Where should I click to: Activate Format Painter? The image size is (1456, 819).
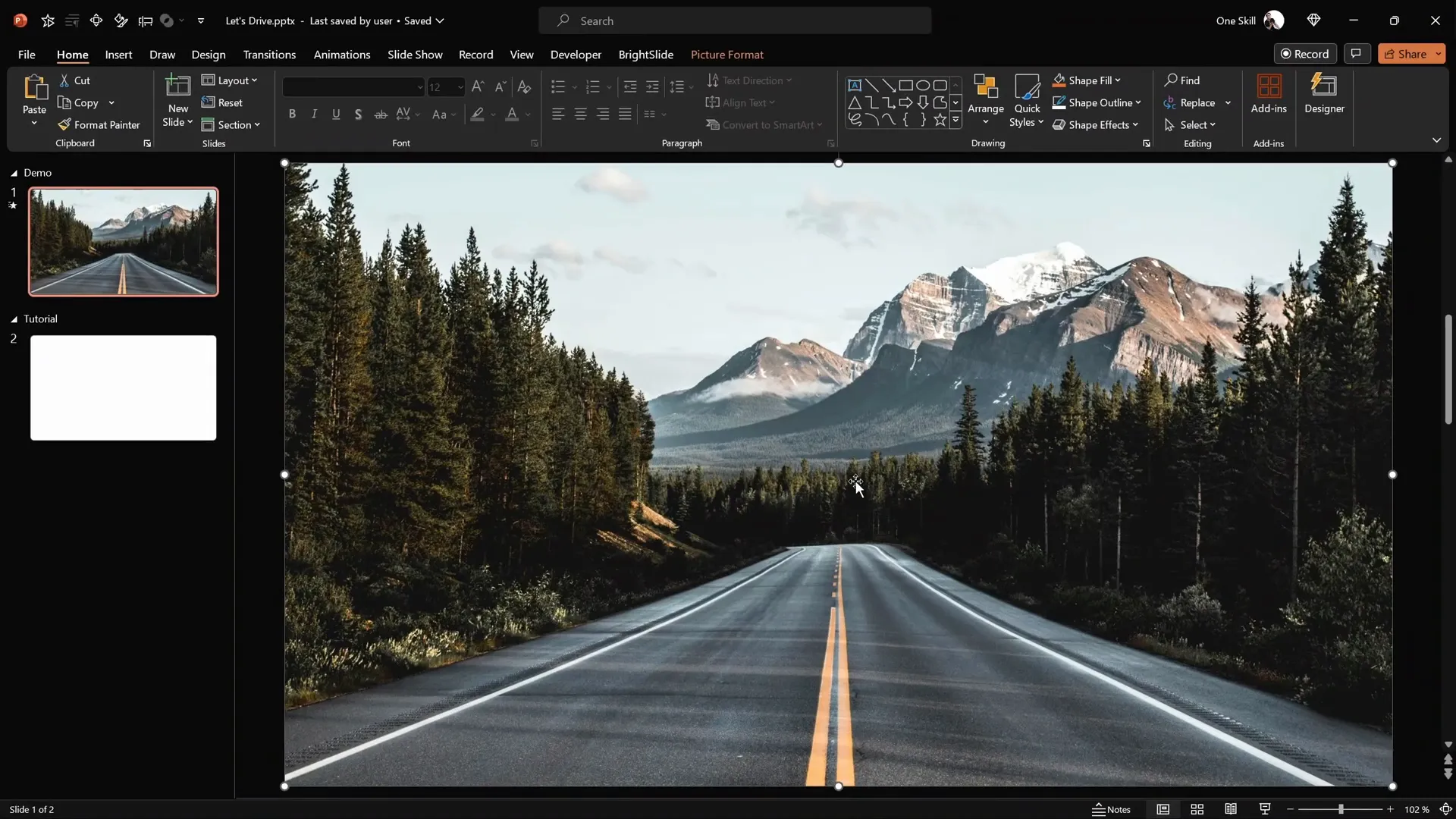[x=99, y=124]
